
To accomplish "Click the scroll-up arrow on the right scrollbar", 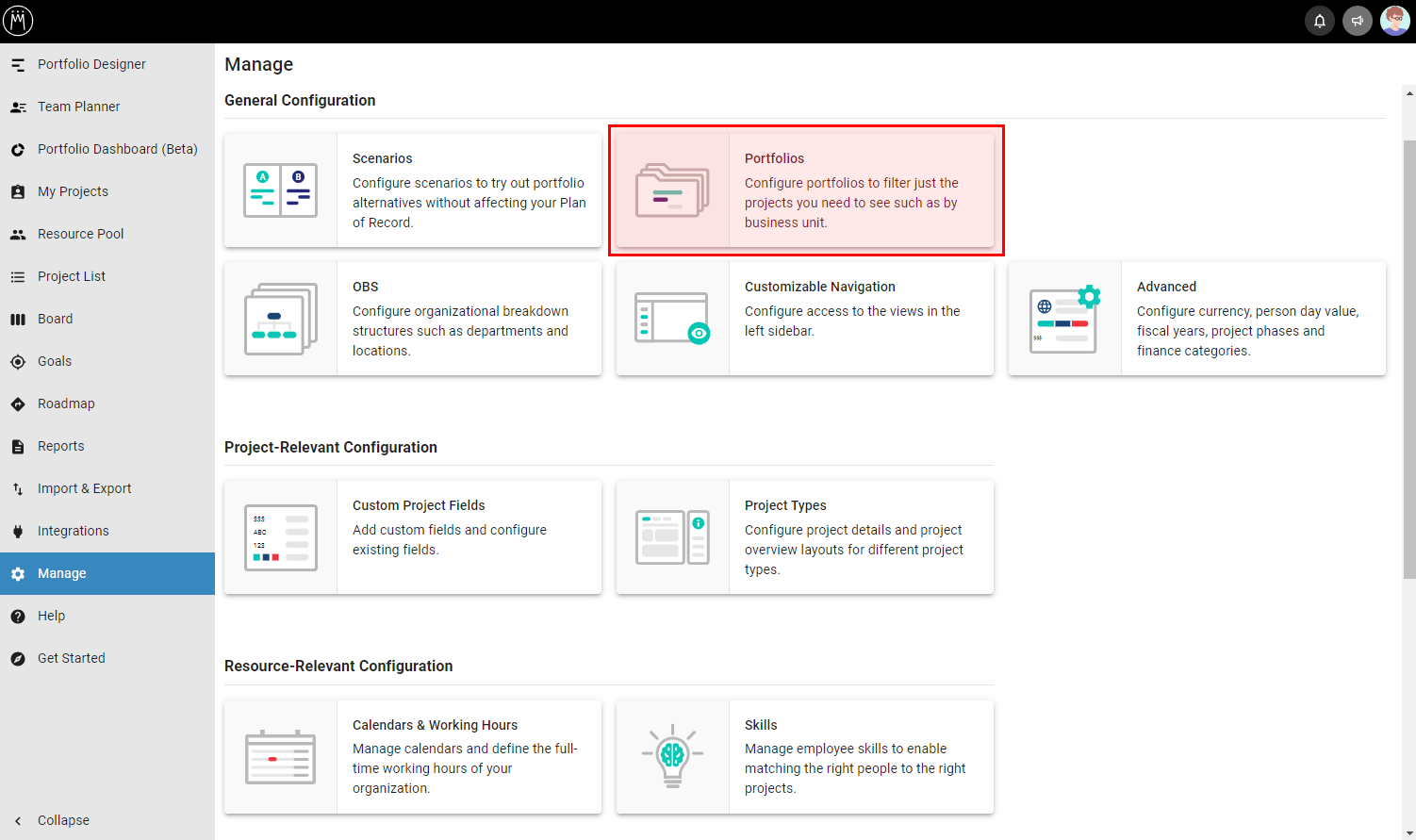I will [x=1408, y=91].
